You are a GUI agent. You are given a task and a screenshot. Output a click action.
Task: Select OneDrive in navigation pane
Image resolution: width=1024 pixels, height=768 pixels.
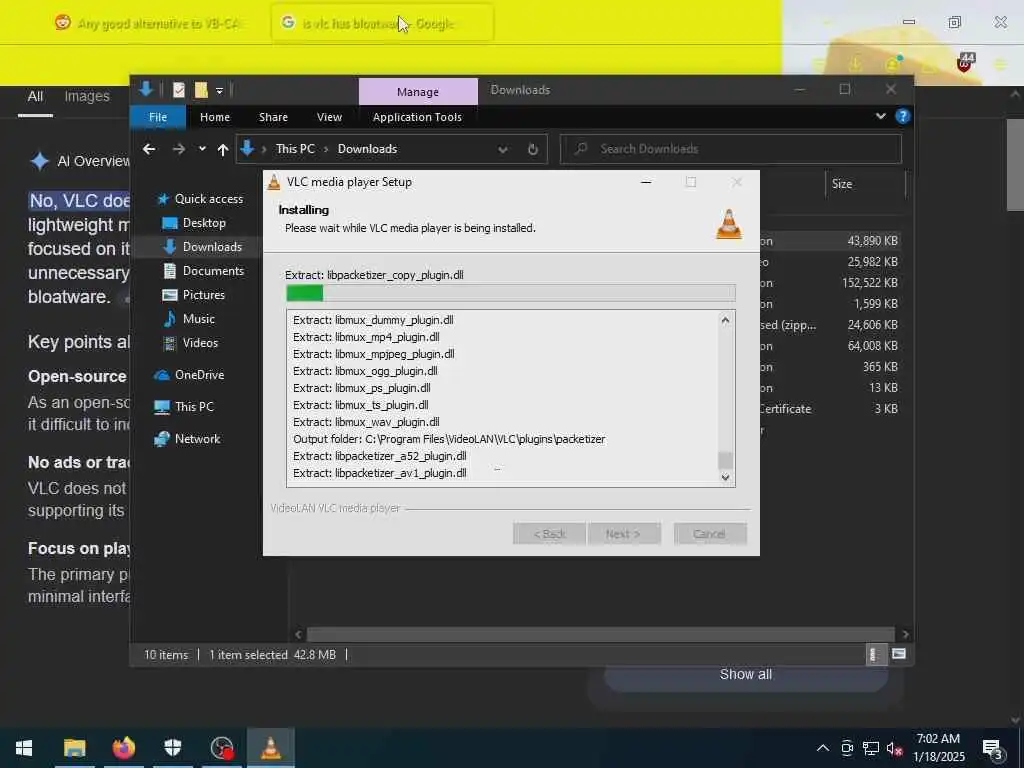[x=199, y=375]
